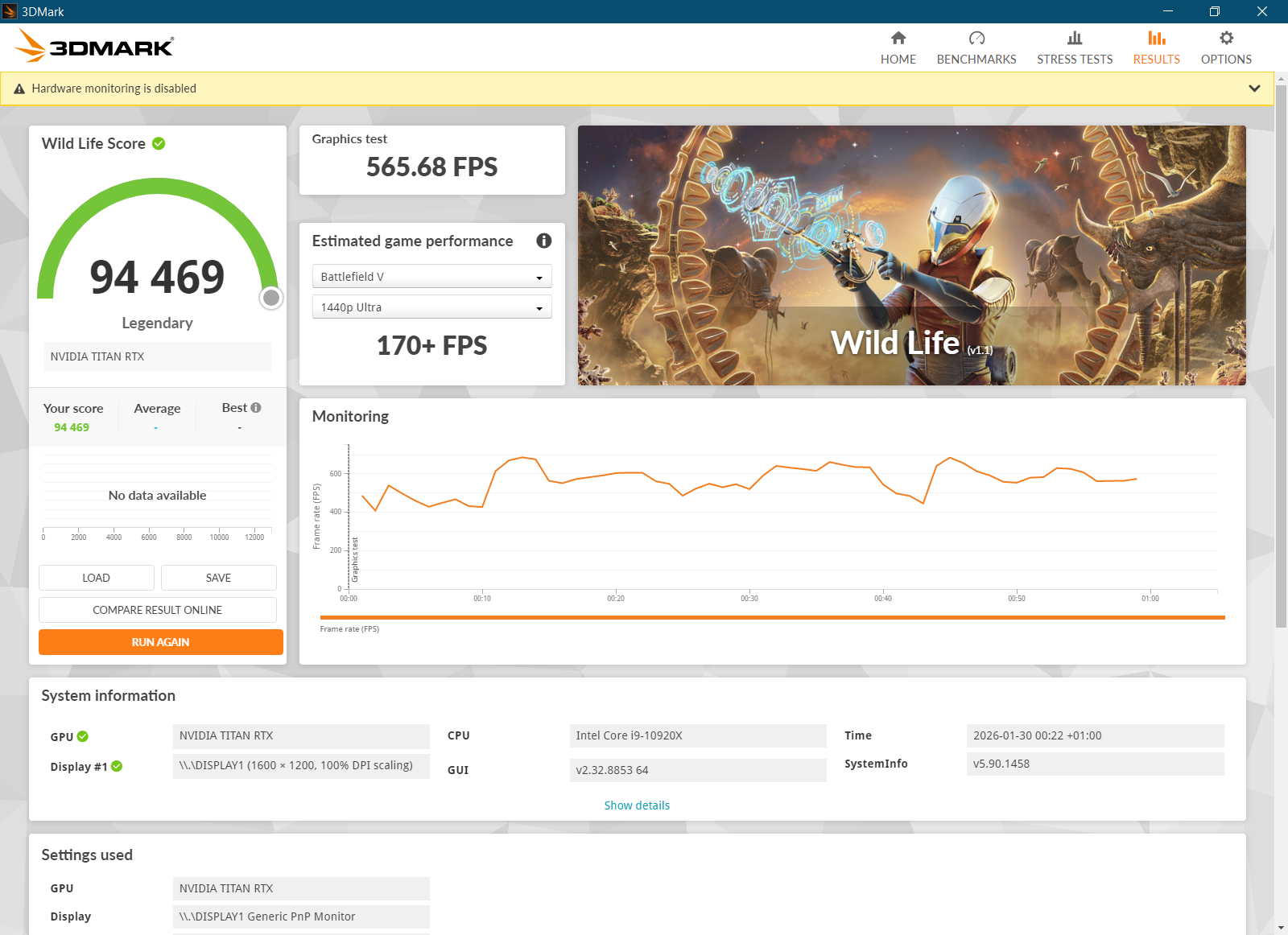Click the green check beside Wild Life Score

pos(159,144)
